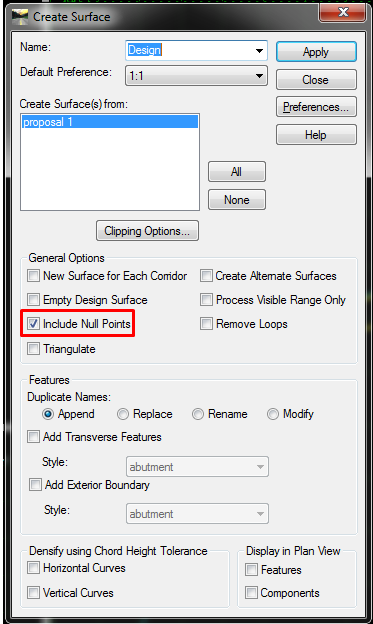Choose Rename for duplicate names

pyautogui.click(x=198, y=414)
